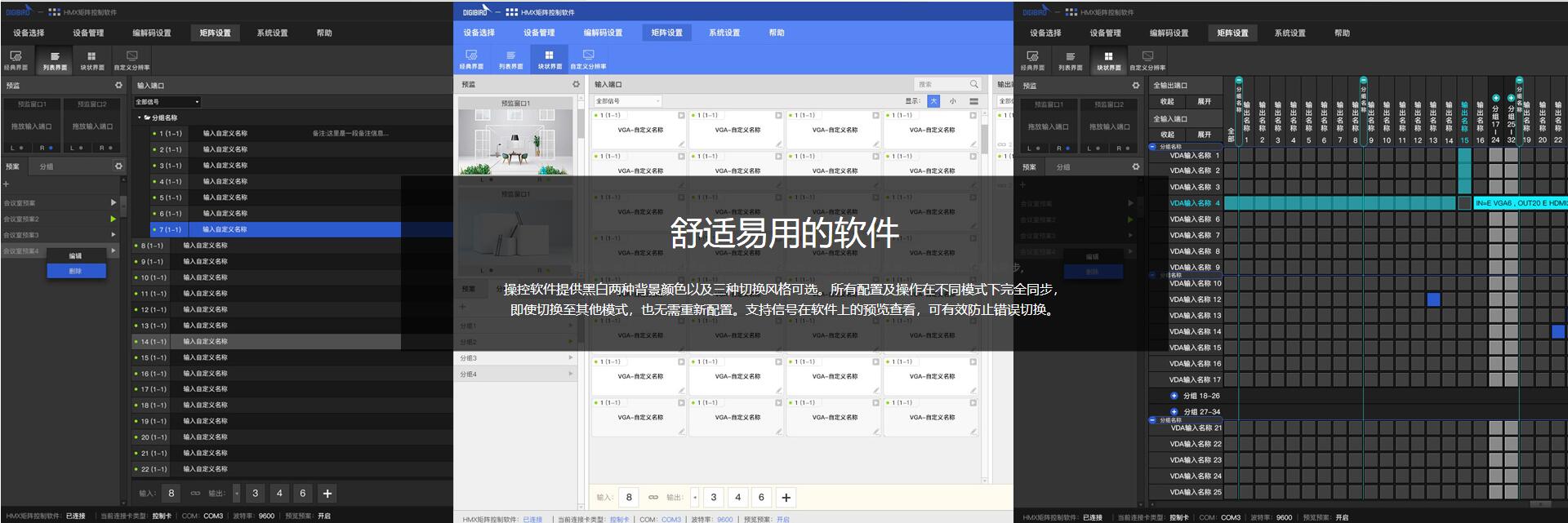The image size is (1568, 523).
Task: Open 自定义分辨率 in light-theme window
Action: [588, 60]
